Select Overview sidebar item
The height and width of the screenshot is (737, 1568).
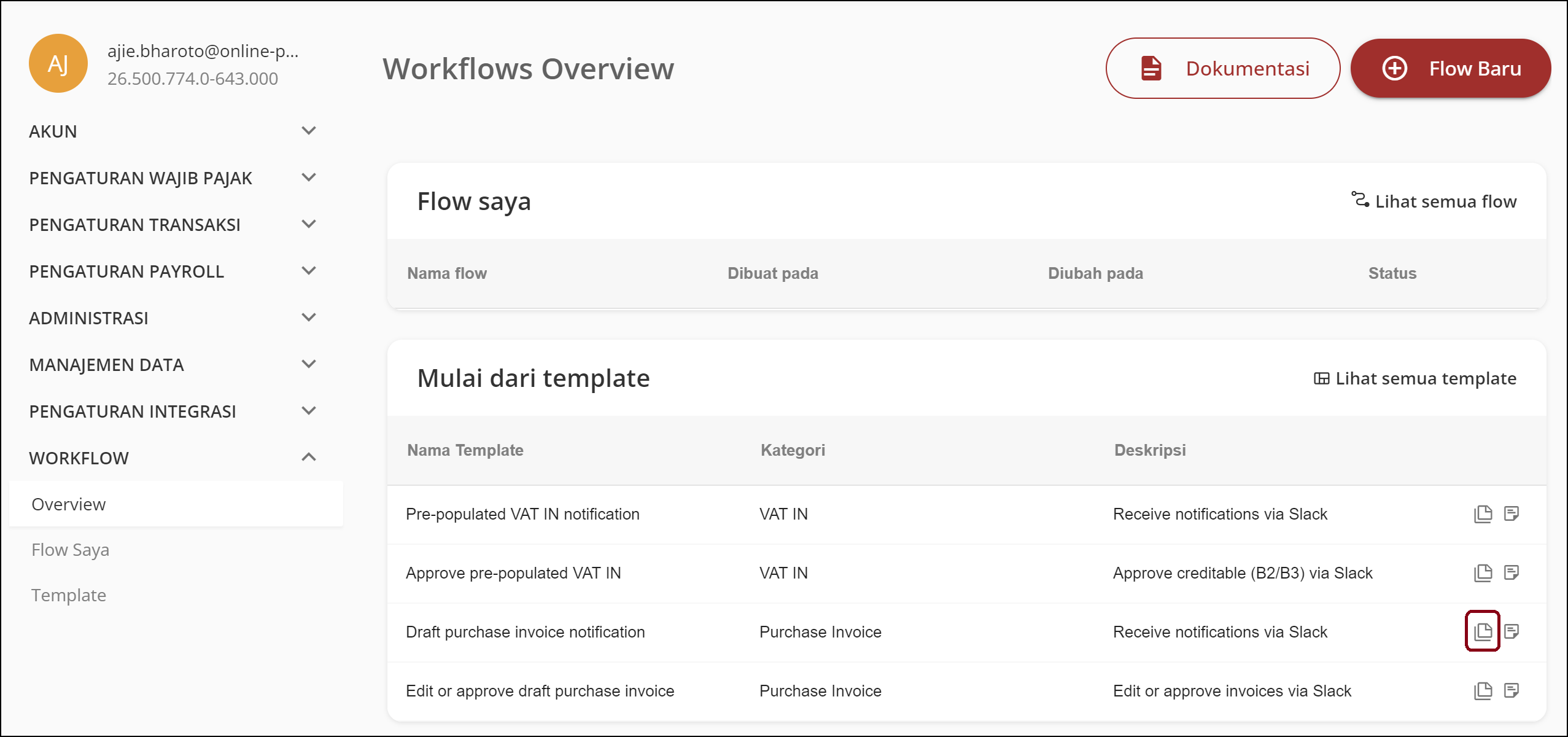point(69,504)
